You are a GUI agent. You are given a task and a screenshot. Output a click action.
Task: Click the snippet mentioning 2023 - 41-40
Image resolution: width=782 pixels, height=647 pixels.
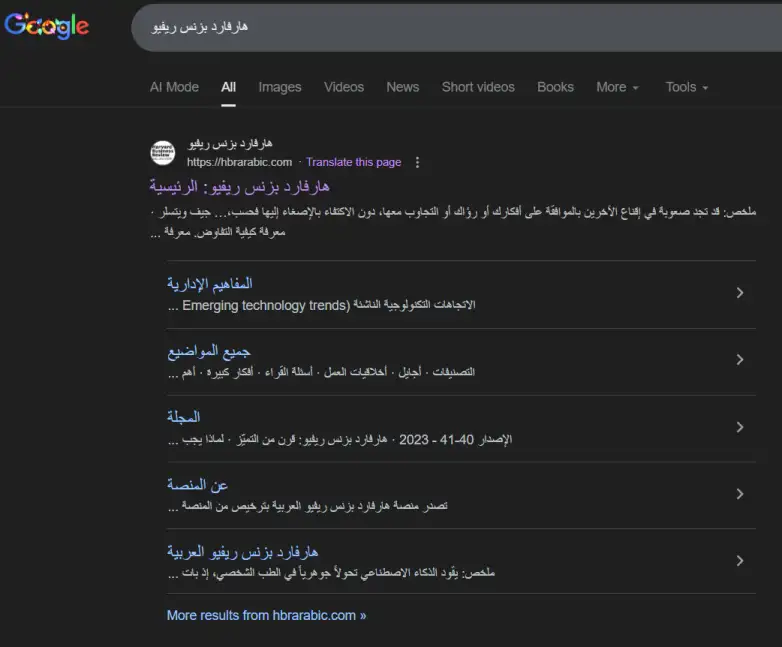tap(340, 439)
